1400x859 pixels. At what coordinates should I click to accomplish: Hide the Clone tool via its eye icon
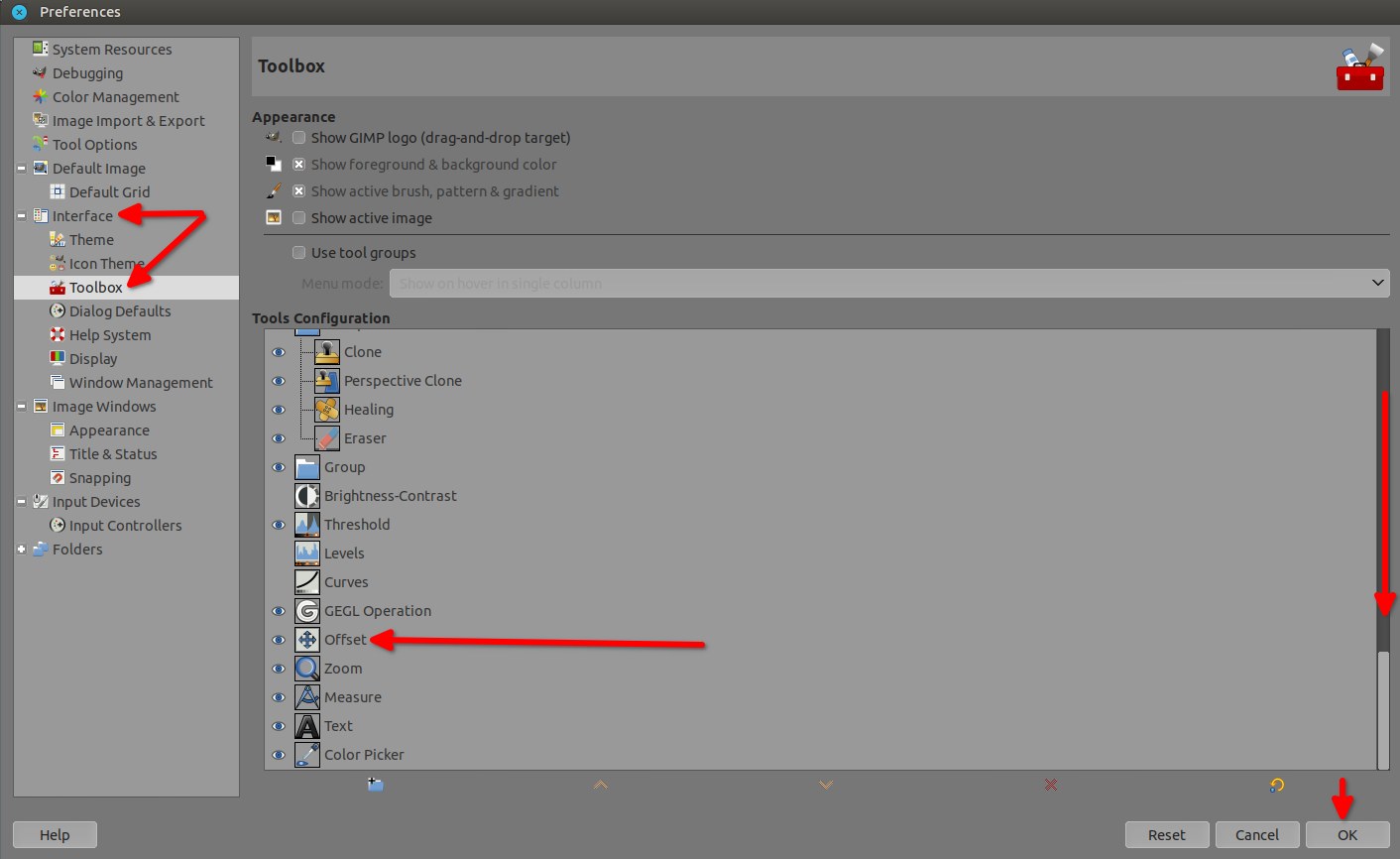tap(279, 352)
